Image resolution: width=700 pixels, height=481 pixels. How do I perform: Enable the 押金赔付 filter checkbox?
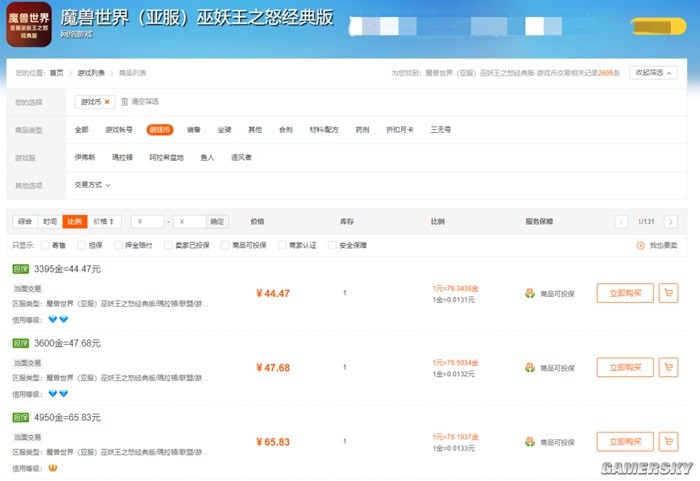(x=118, y=245)
